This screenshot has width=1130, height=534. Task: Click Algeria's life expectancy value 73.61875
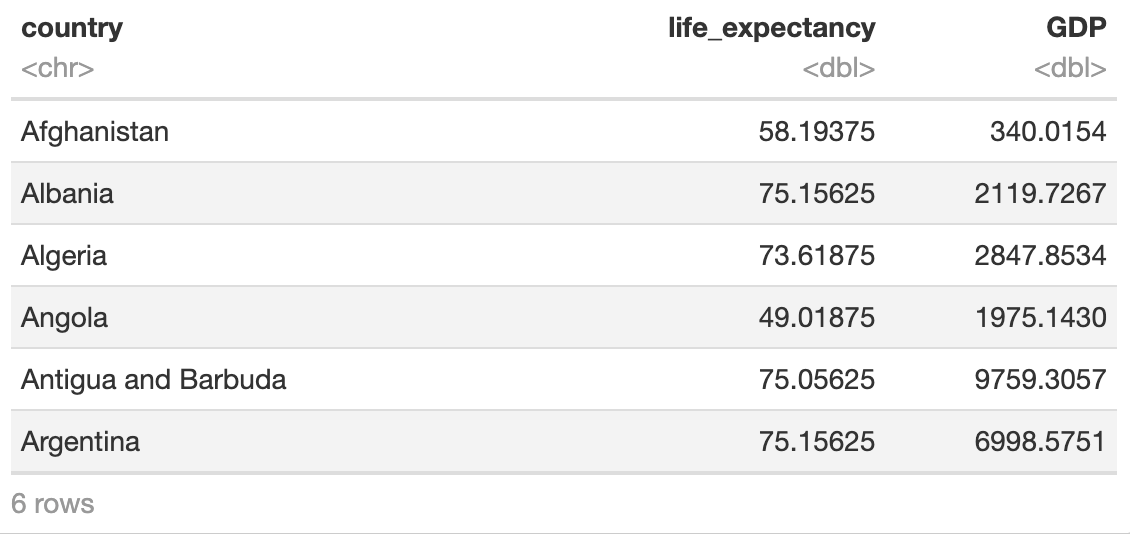[816, 255]
